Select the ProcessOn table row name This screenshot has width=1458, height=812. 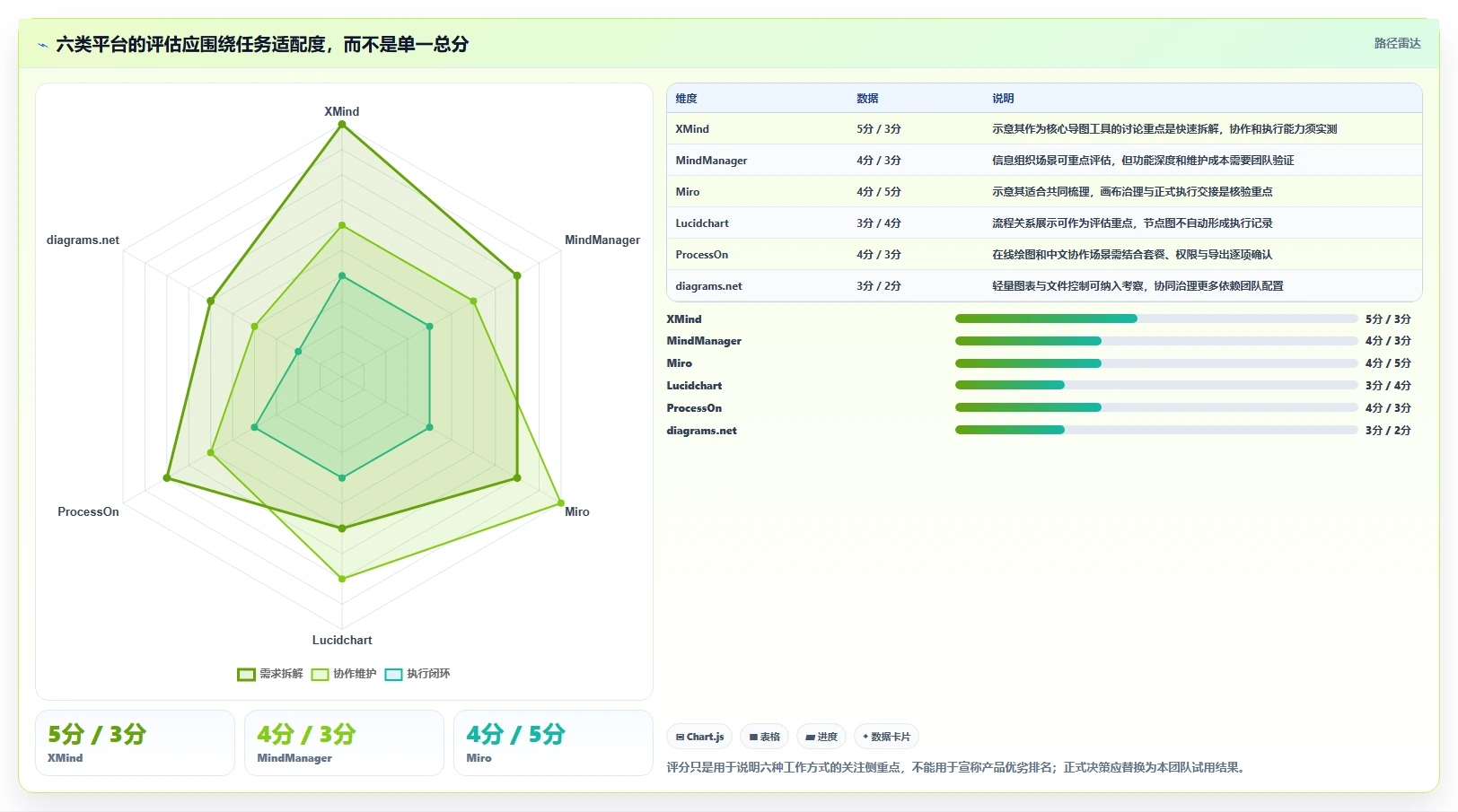[702, 255]
